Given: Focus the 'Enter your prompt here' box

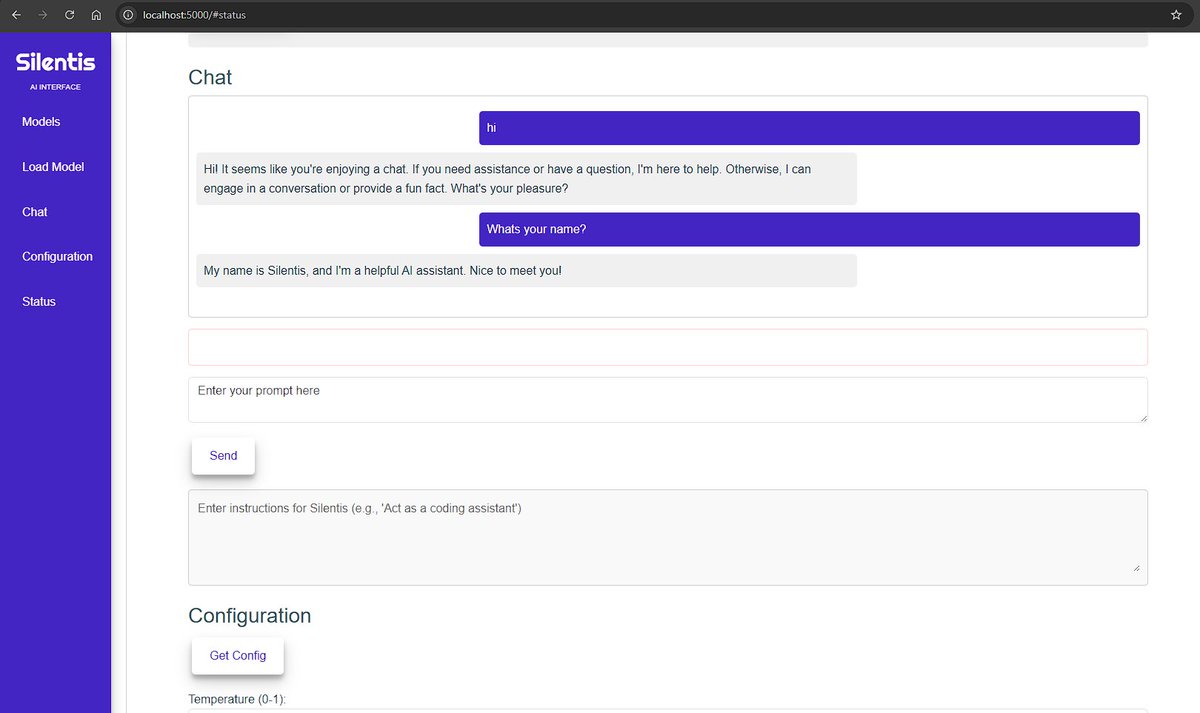Looking at the screenshot, I should [668, 400].
